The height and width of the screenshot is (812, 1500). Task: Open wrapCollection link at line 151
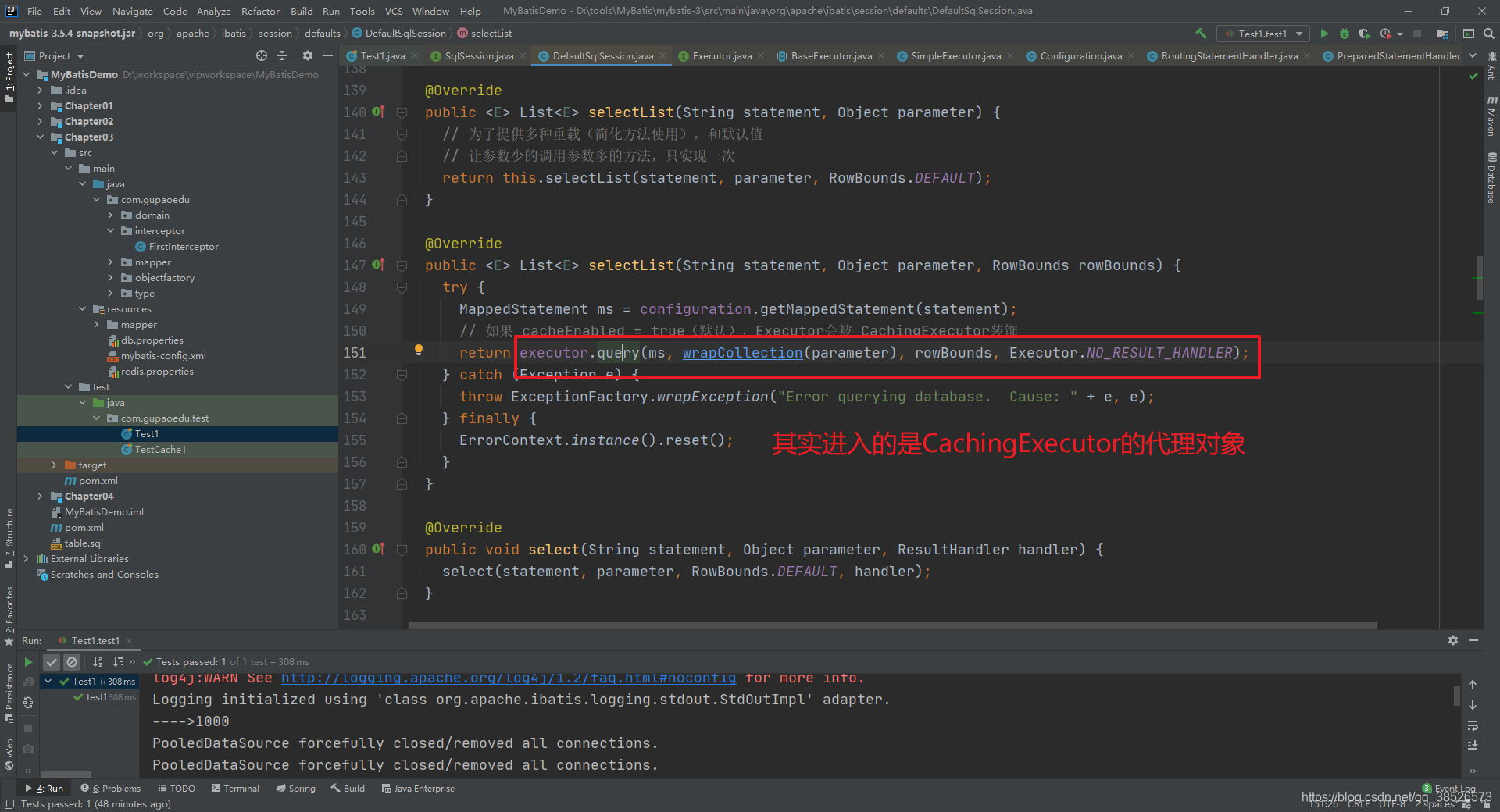point(742,353)
